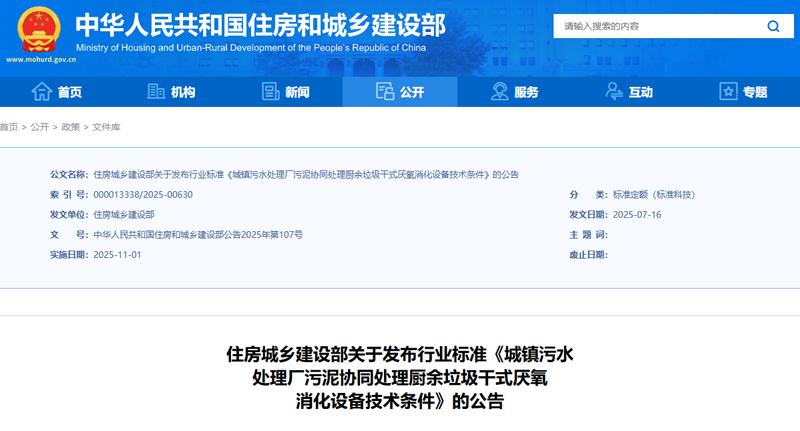
Task: Go to 政策 in the breadcrumb
Action: pos(70,127)
